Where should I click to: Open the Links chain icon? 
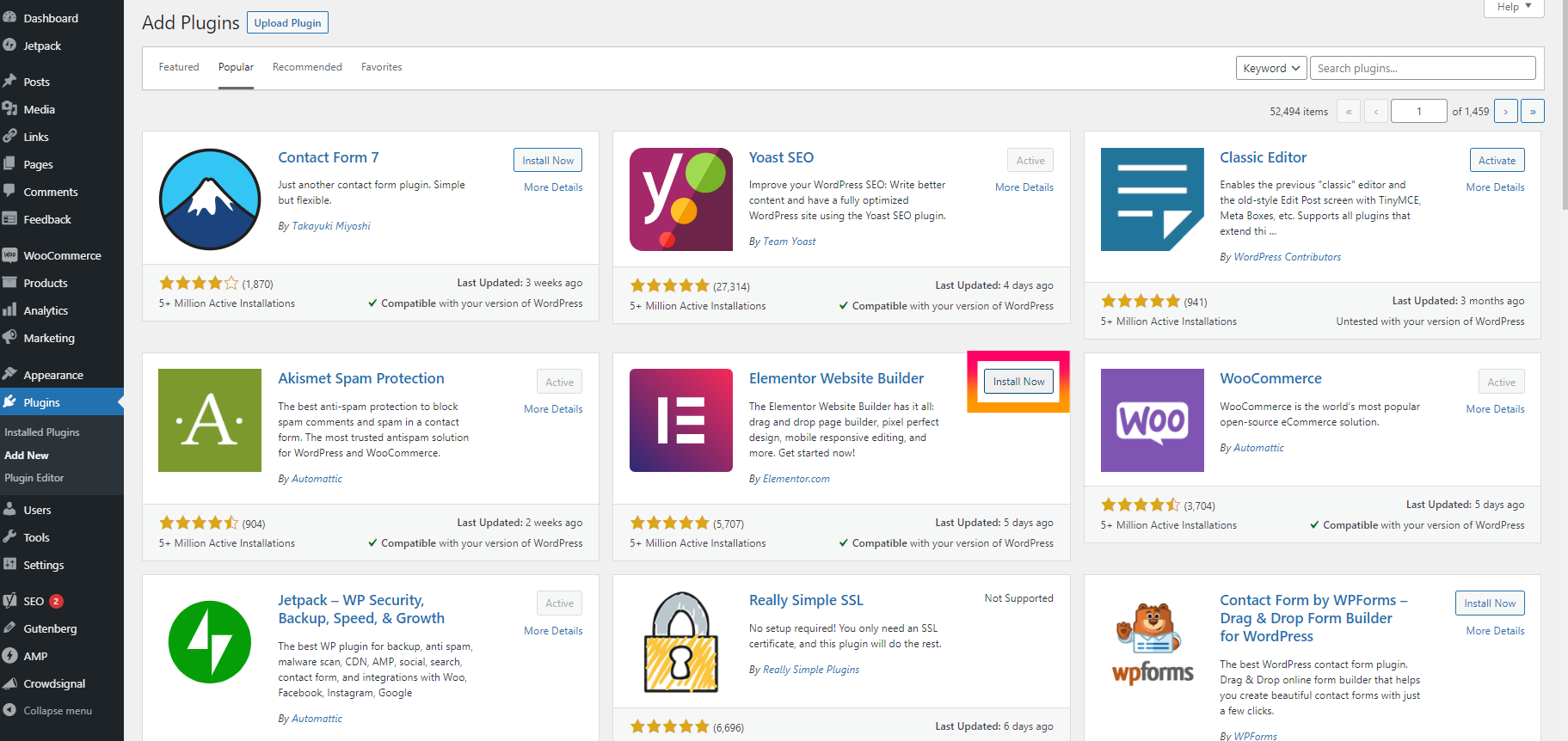[9, 136]
